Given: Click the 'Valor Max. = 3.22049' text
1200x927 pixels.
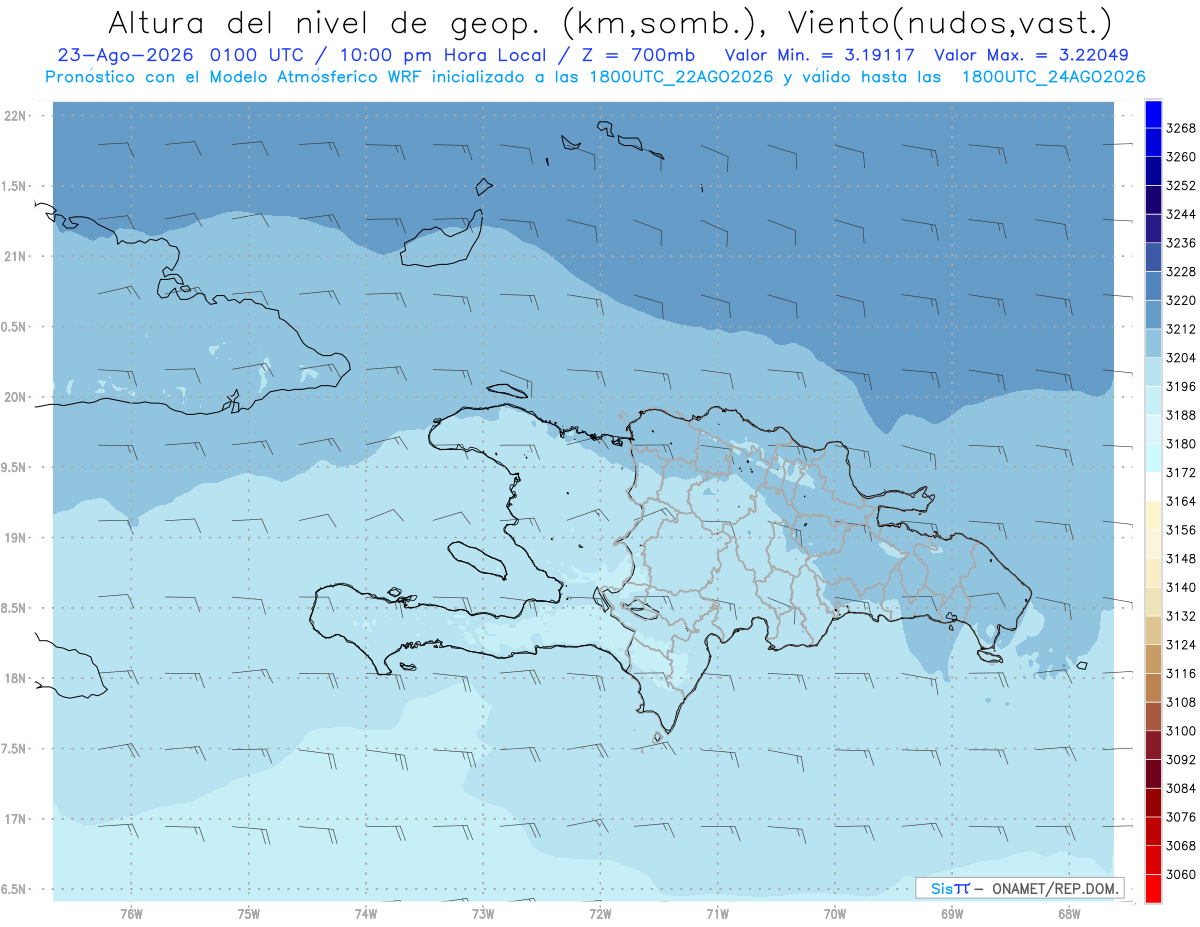Looking at the screenshot, I should tap(1032, 55).
